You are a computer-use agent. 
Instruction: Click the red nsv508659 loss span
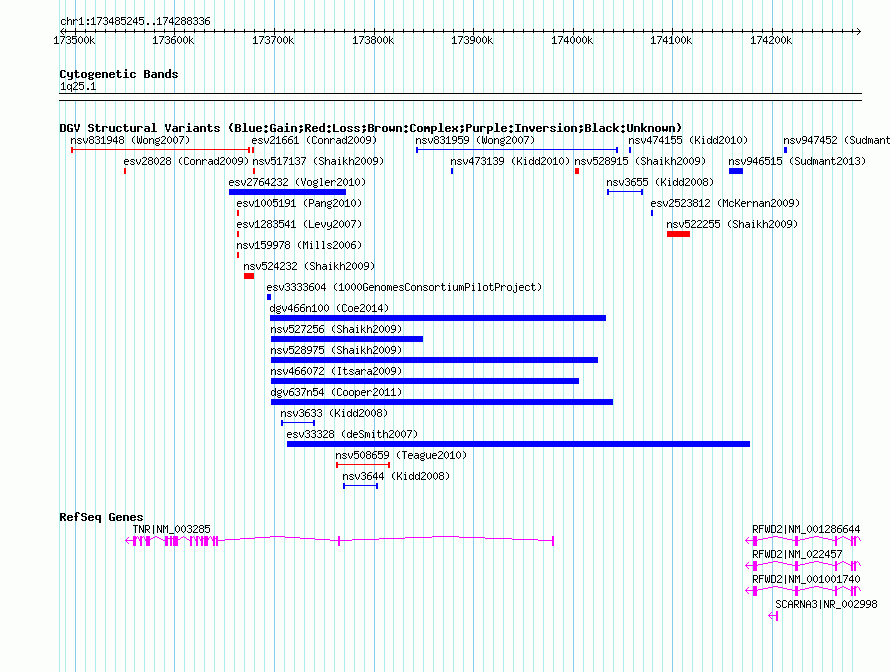pyautogui.click(x=363, y=465)
